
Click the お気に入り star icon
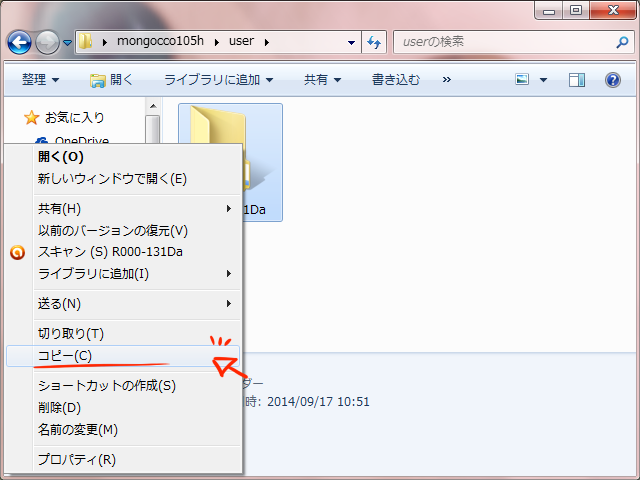[x=31, y=117]
